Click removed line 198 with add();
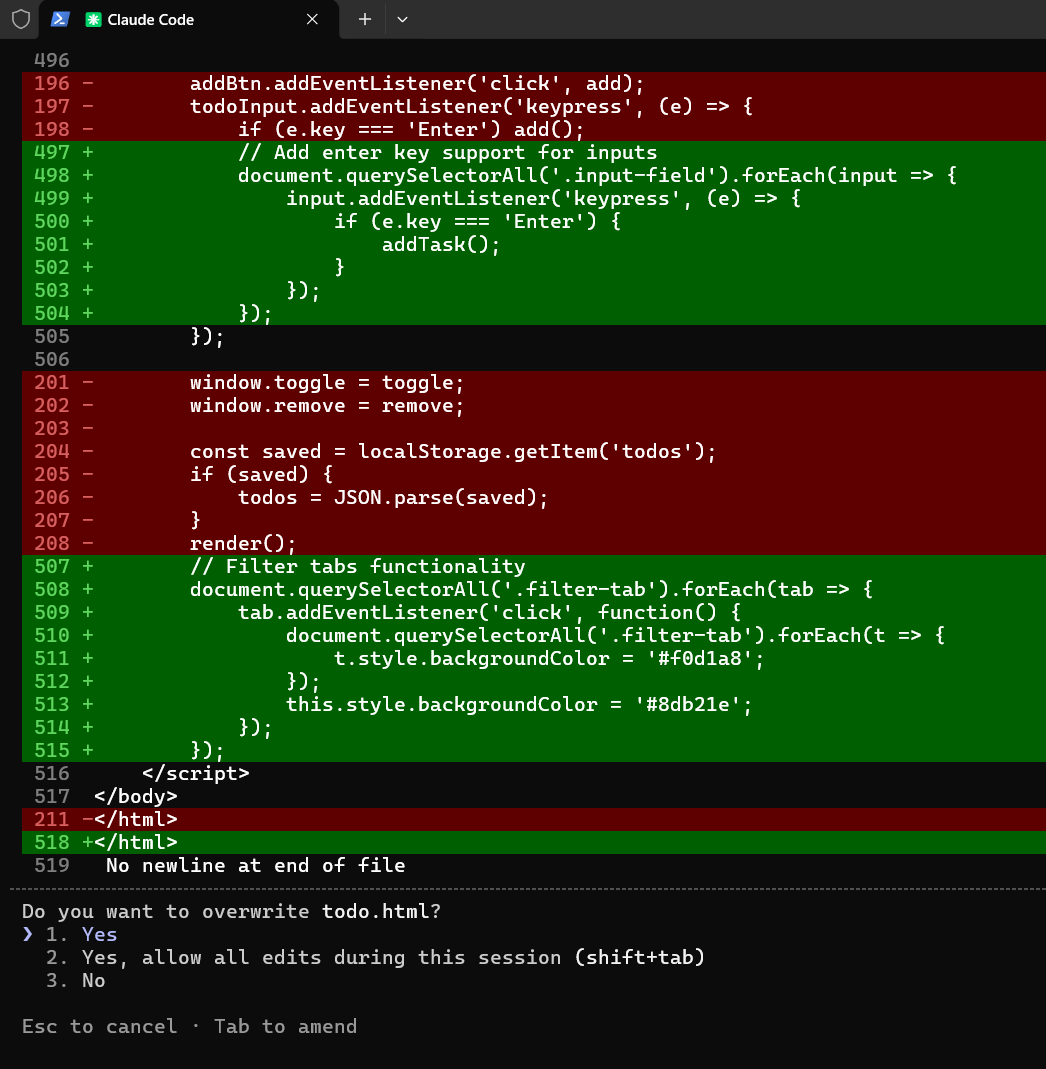 [534, 130]
